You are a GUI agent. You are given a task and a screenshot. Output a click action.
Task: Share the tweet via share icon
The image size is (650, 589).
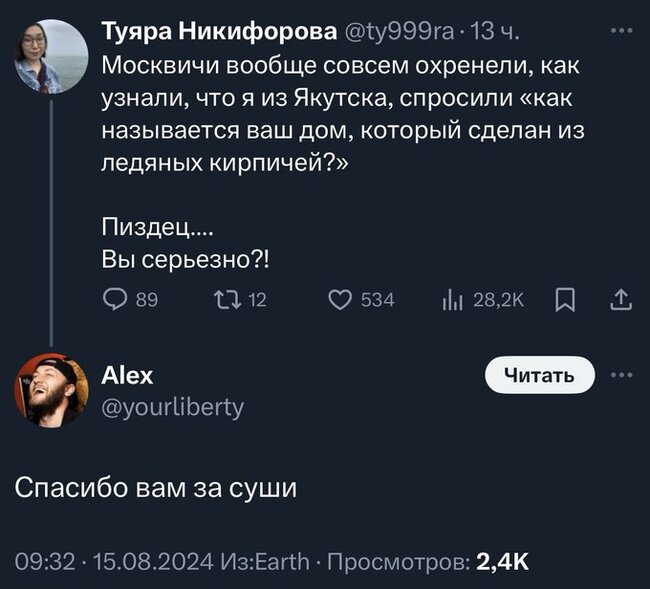[x=620, y=299]
